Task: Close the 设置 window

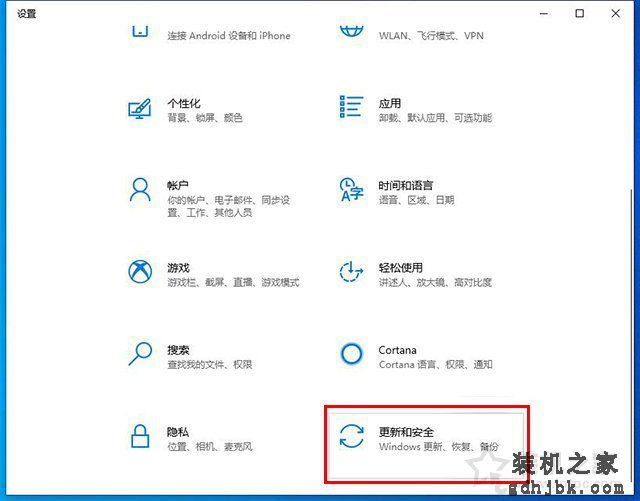Action: (x=616, y=13)
